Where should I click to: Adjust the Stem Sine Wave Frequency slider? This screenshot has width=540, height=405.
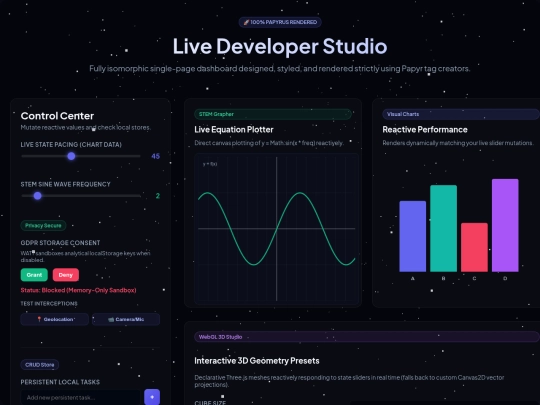click(81, 196)
